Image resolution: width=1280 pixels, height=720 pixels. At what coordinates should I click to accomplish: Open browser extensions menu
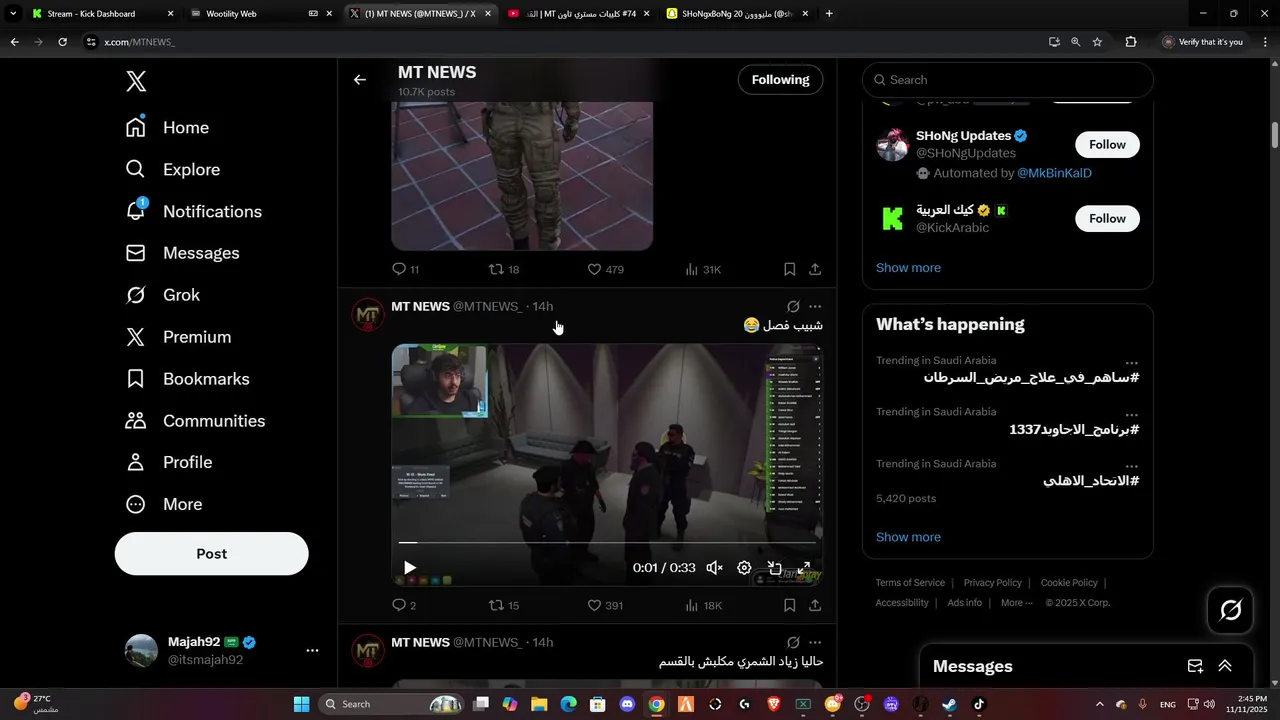[x=1131, y=42]
